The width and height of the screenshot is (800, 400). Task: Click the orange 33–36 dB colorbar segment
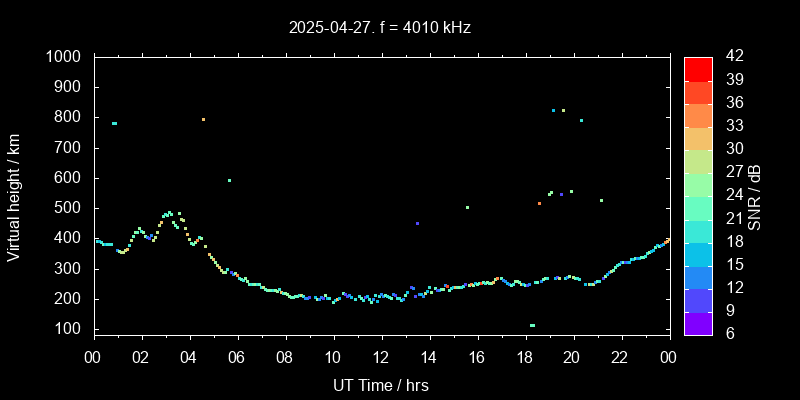(698, 115)
